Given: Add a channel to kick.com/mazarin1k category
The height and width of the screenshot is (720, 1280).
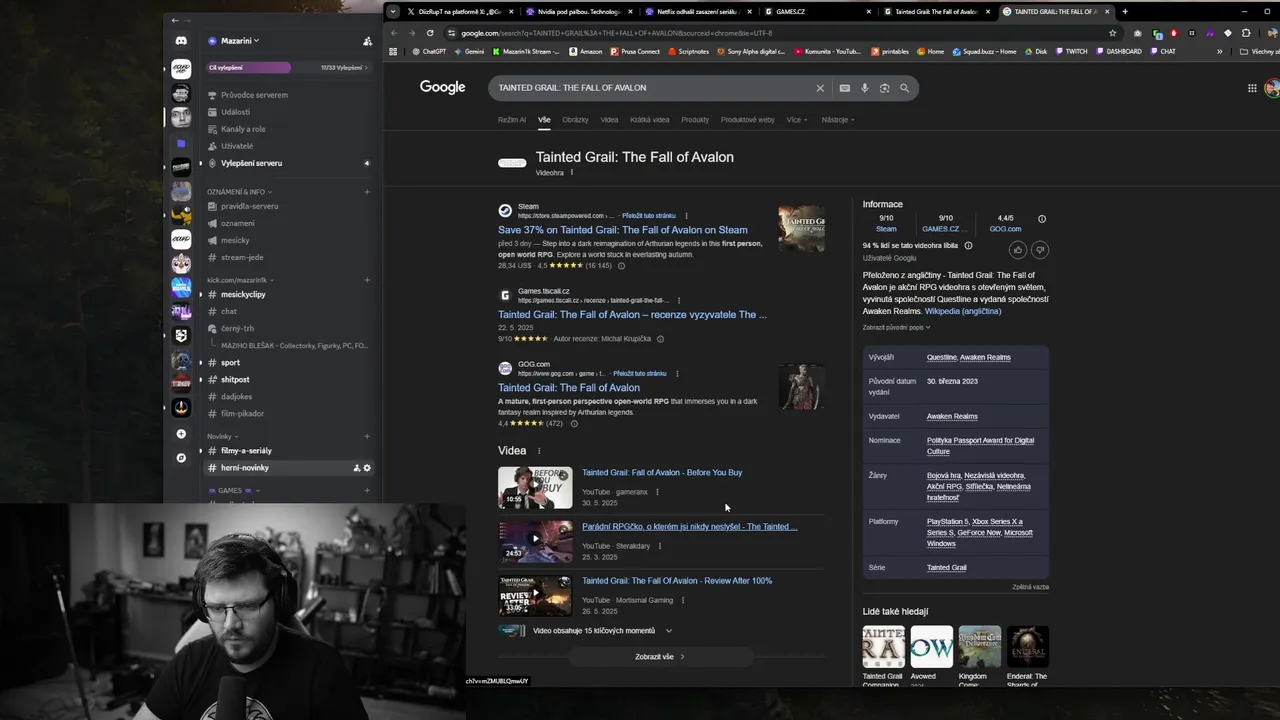Looking at the screenshot, I should click(367, 280).
